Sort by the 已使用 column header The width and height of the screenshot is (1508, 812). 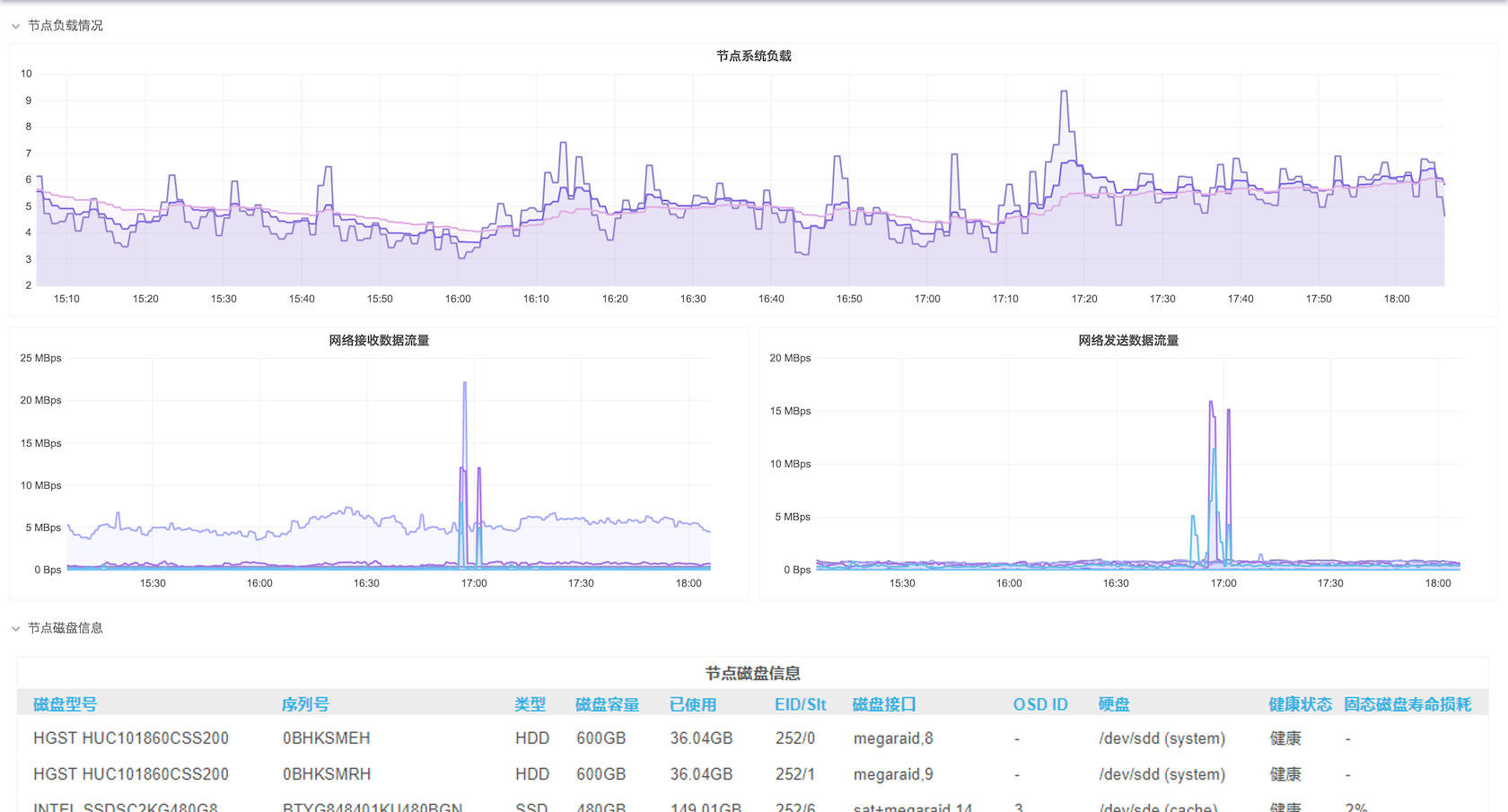692,704
